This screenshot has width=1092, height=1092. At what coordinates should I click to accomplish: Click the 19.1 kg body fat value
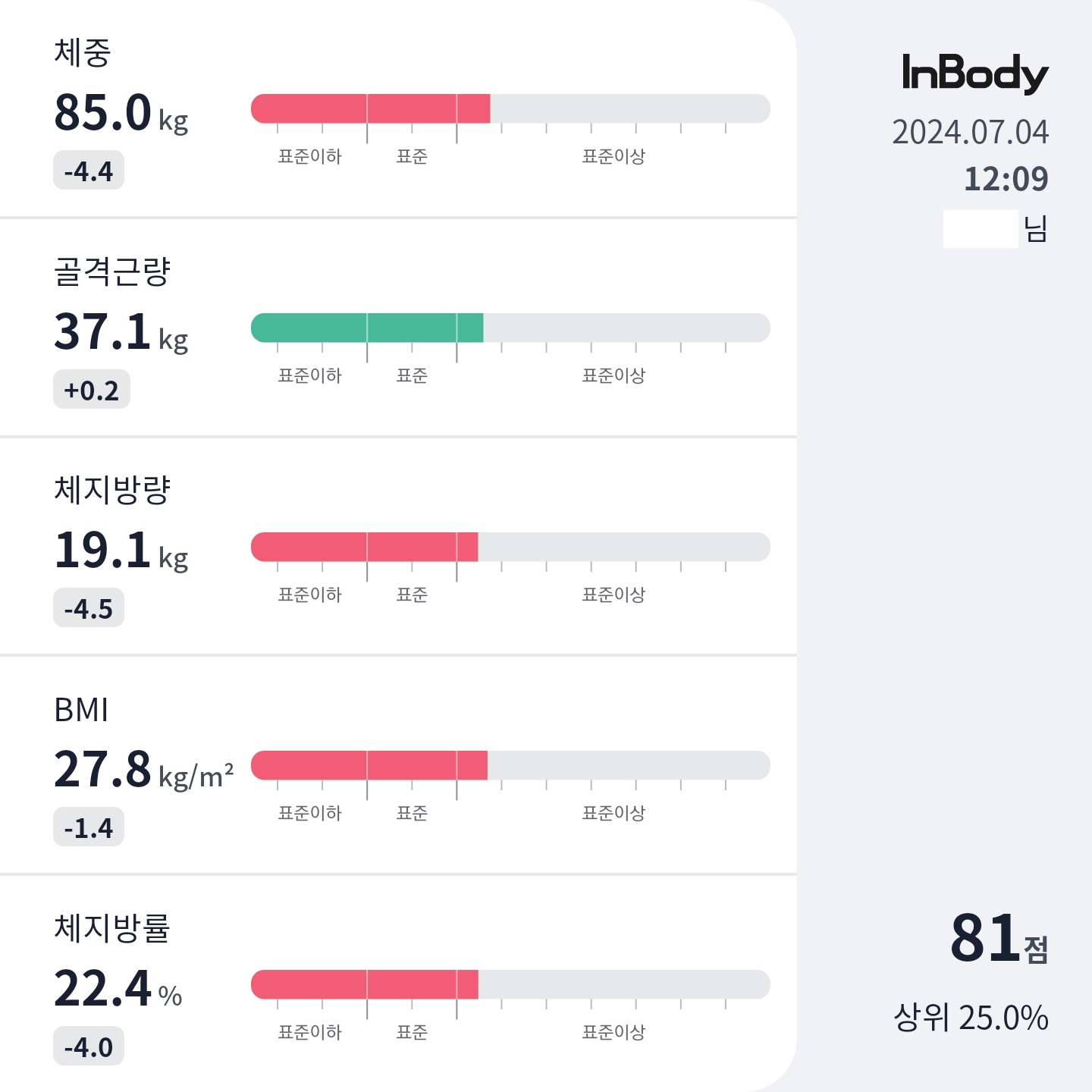point(121,551)
